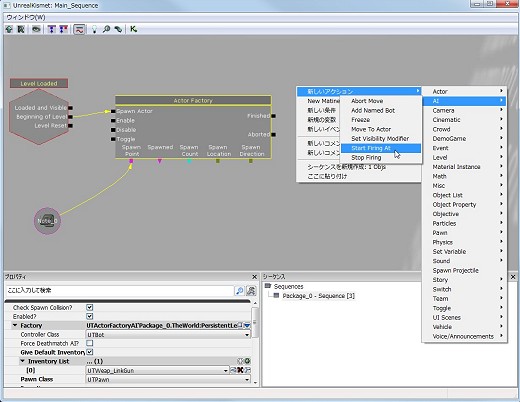Click the update links toolbar icon
The height and width of the screenshot is (402, 520).
(118, 29)
